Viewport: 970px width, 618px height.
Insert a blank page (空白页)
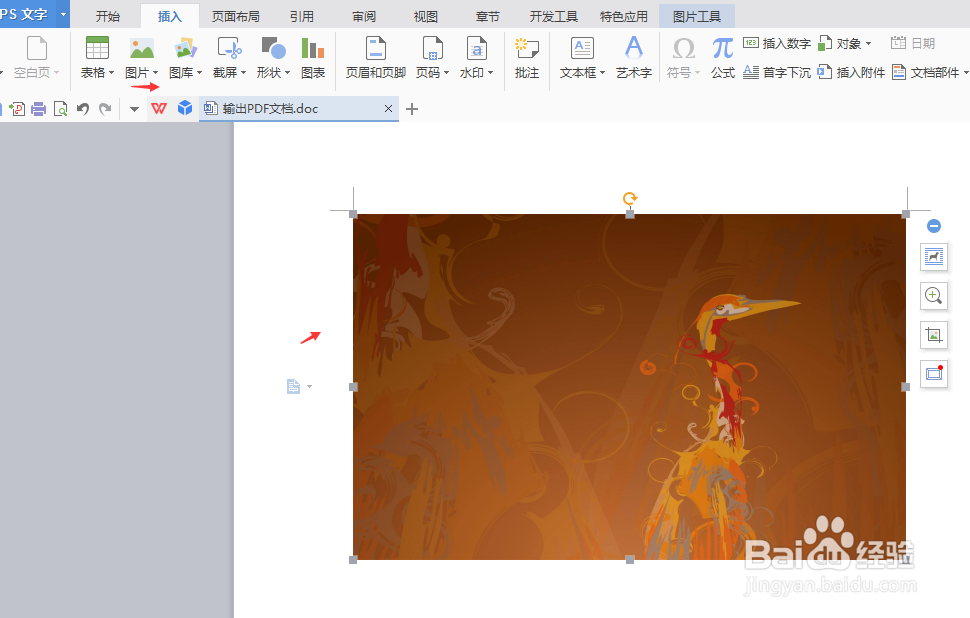36,58
